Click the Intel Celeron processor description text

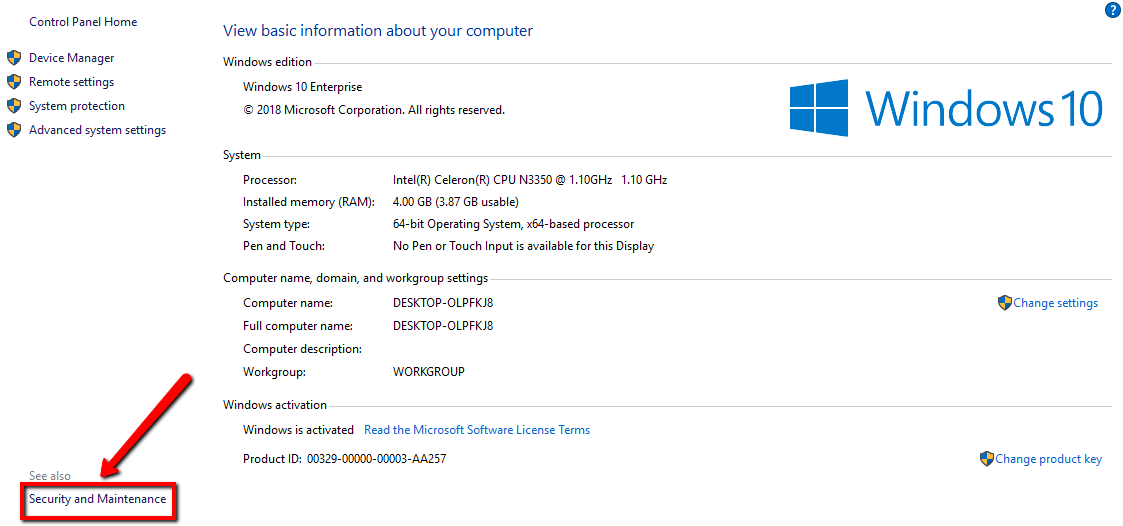pos(530,179)
